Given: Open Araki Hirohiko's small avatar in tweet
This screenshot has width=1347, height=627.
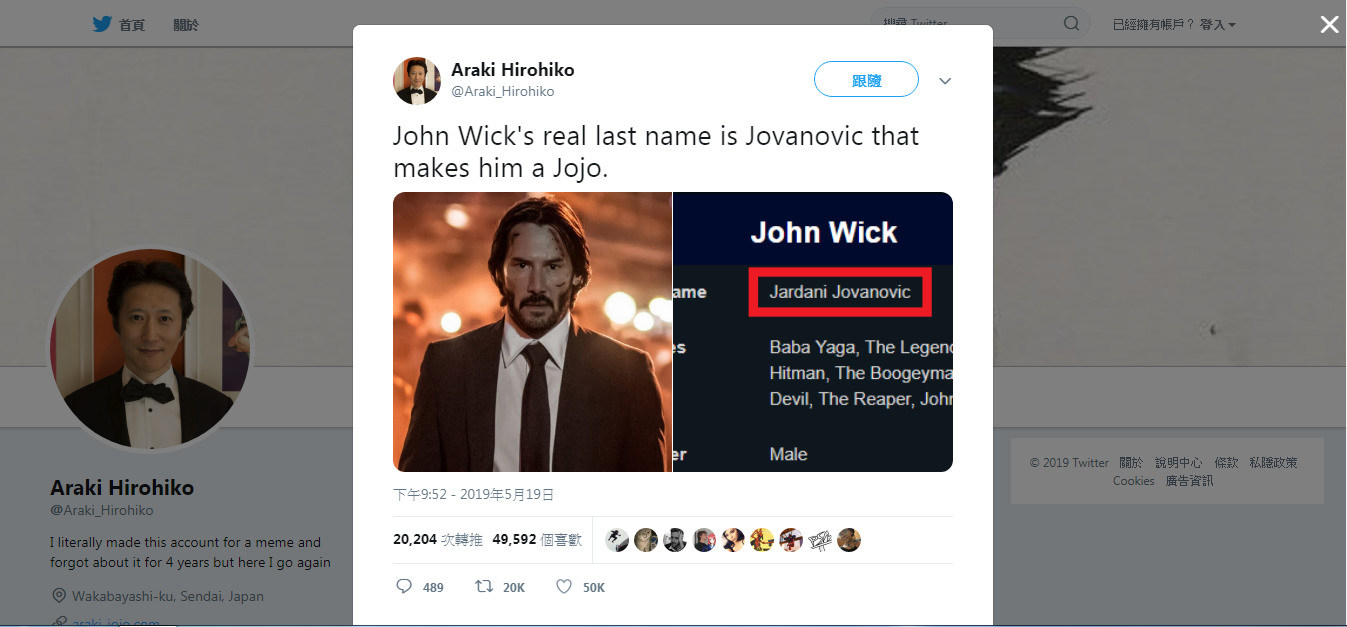Looking at the screenshot, I should coord(417,81).
